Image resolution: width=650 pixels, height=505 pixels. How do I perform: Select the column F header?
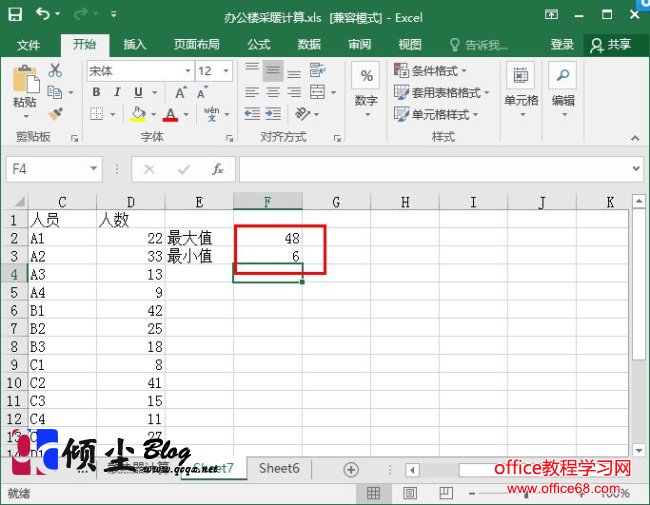click(x=268, y=202)
